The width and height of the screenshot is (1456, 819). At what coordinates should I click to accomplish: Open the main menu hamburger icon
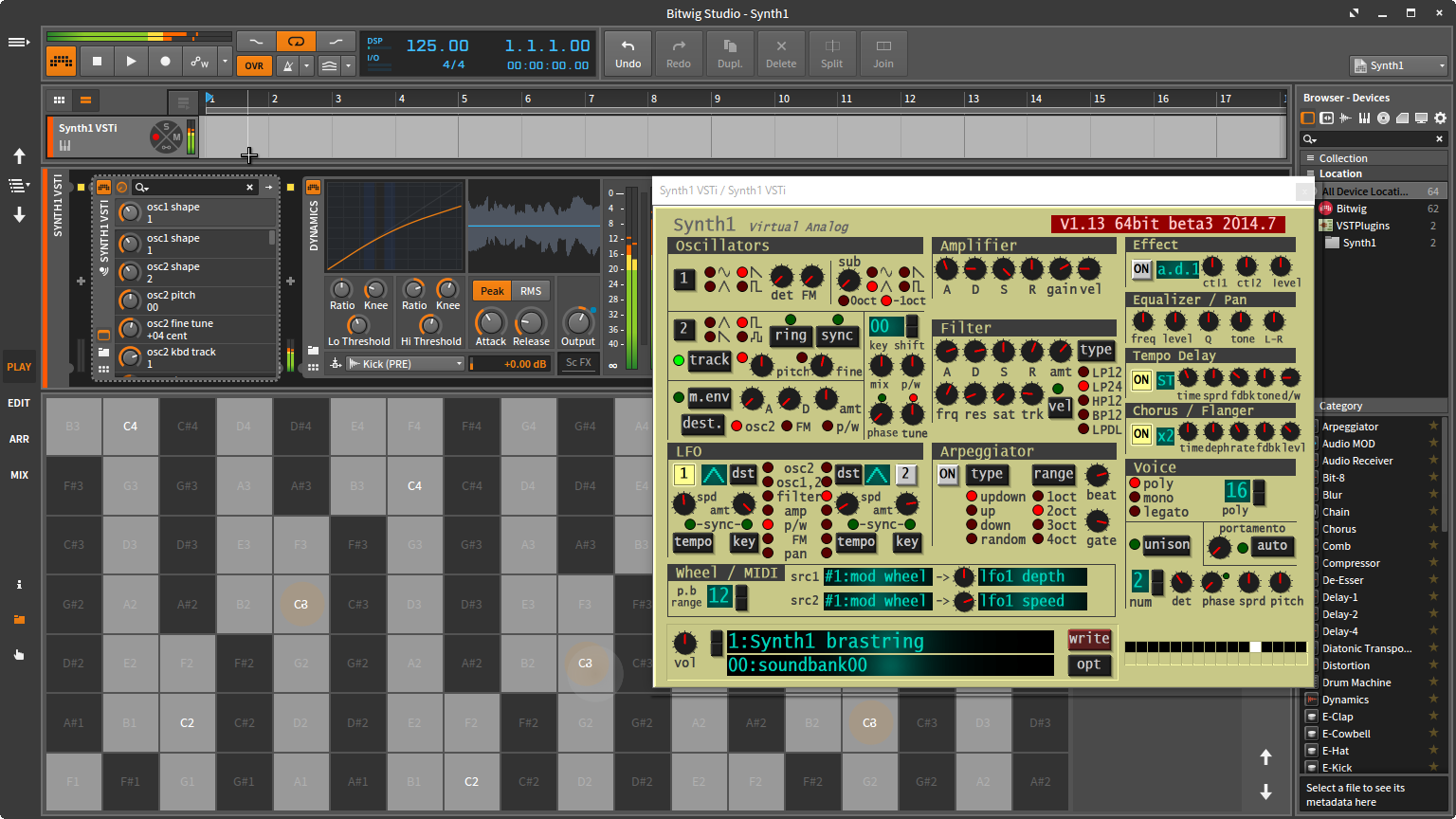(18, 42)
